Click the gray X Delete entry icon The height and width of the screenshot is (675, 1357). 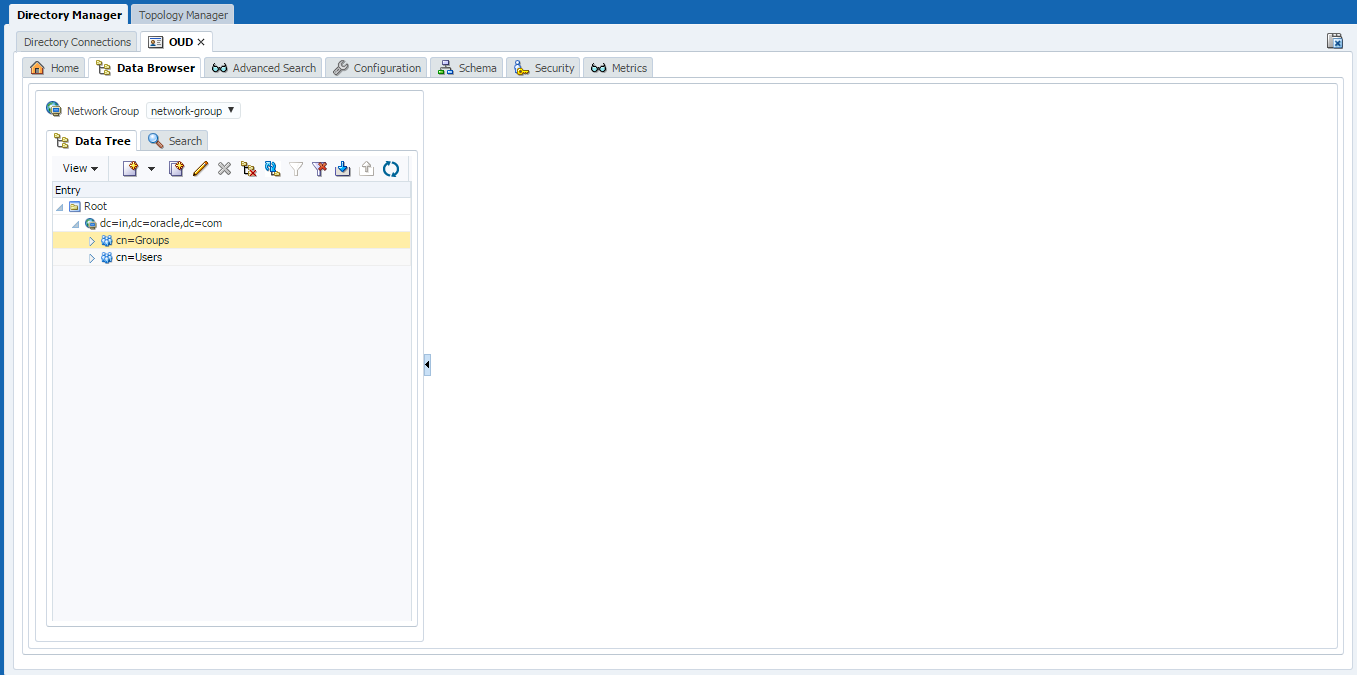[224, 169]
